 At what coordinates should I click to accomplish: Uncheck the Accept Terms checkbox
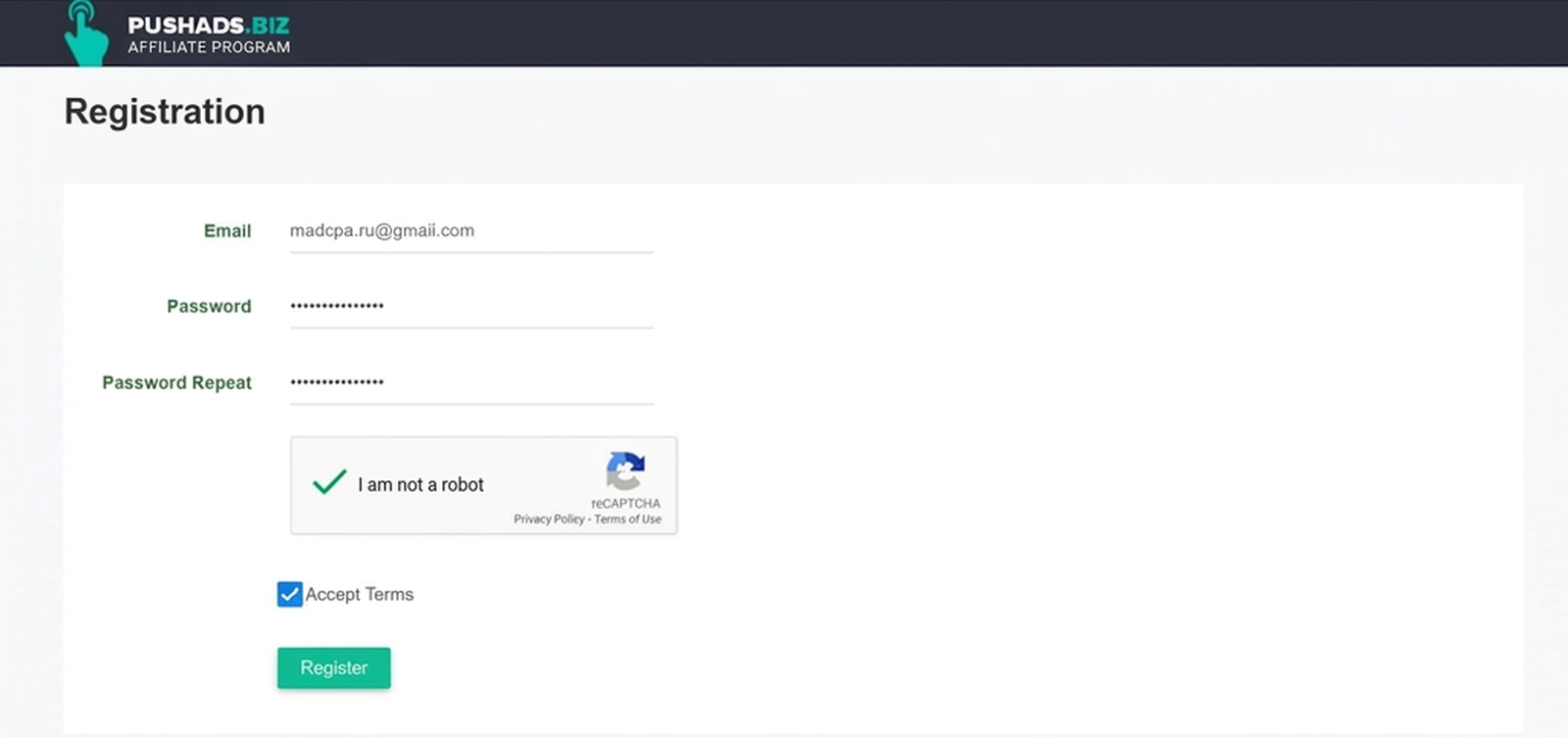pyautogui.click(x=289, y=594)
